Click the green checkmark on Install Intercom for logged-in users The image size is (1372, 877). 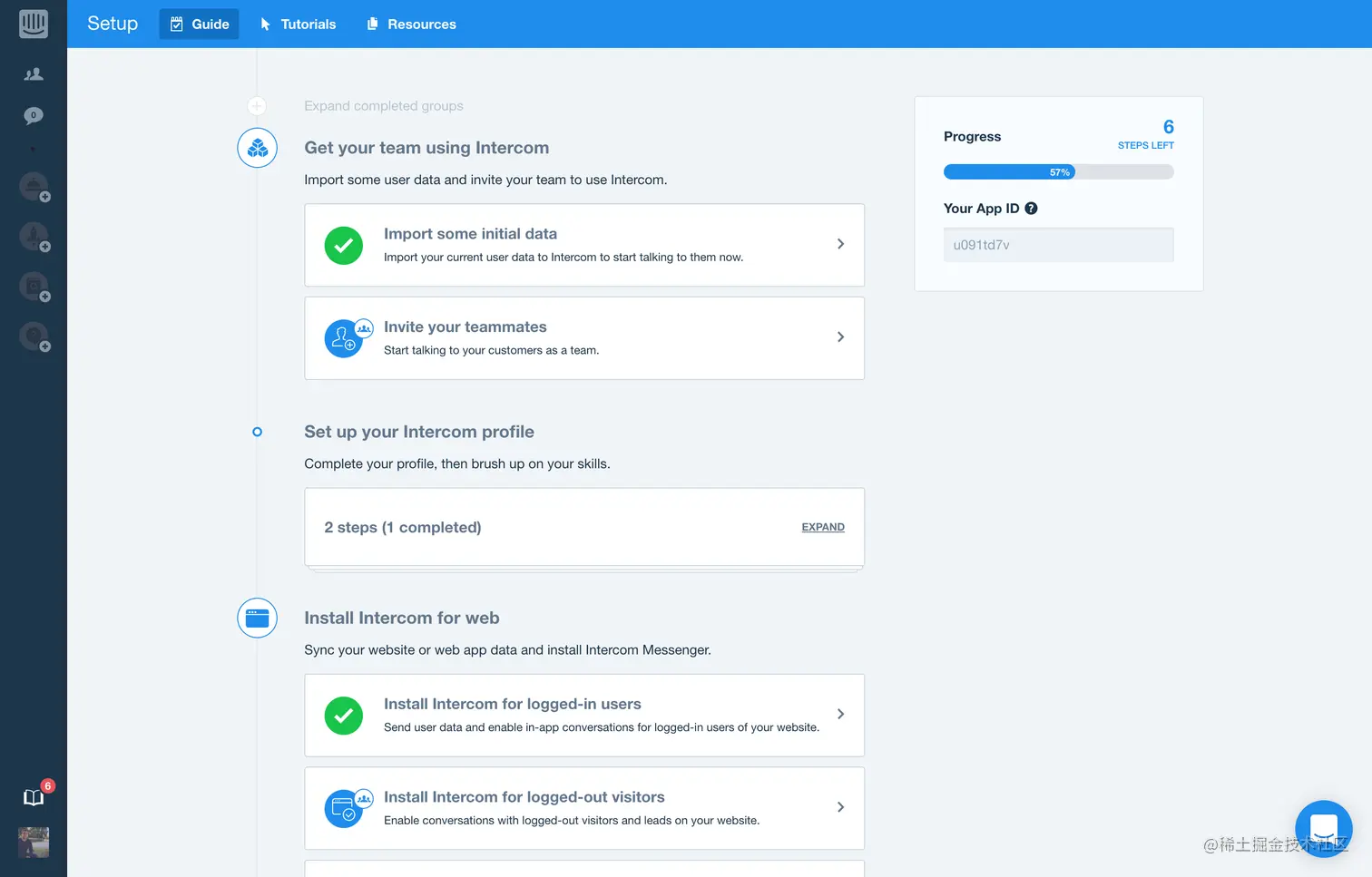(x=343, y=715)
